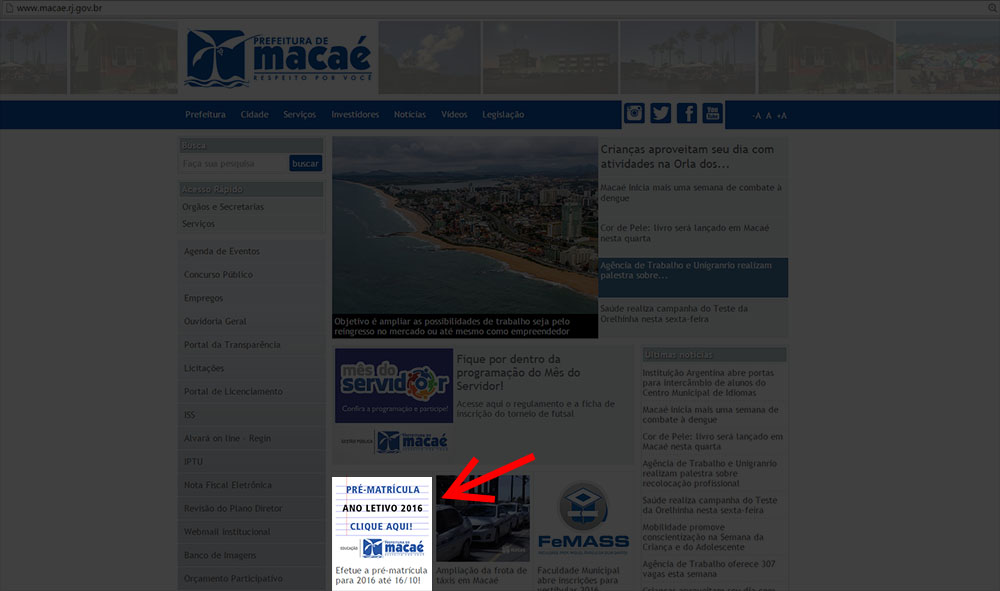Image resolution: width=1000 pixels, height=591 pixels.
Task: Open 'Ampliação da frota de táxis' link
Action: click(482, 575)
